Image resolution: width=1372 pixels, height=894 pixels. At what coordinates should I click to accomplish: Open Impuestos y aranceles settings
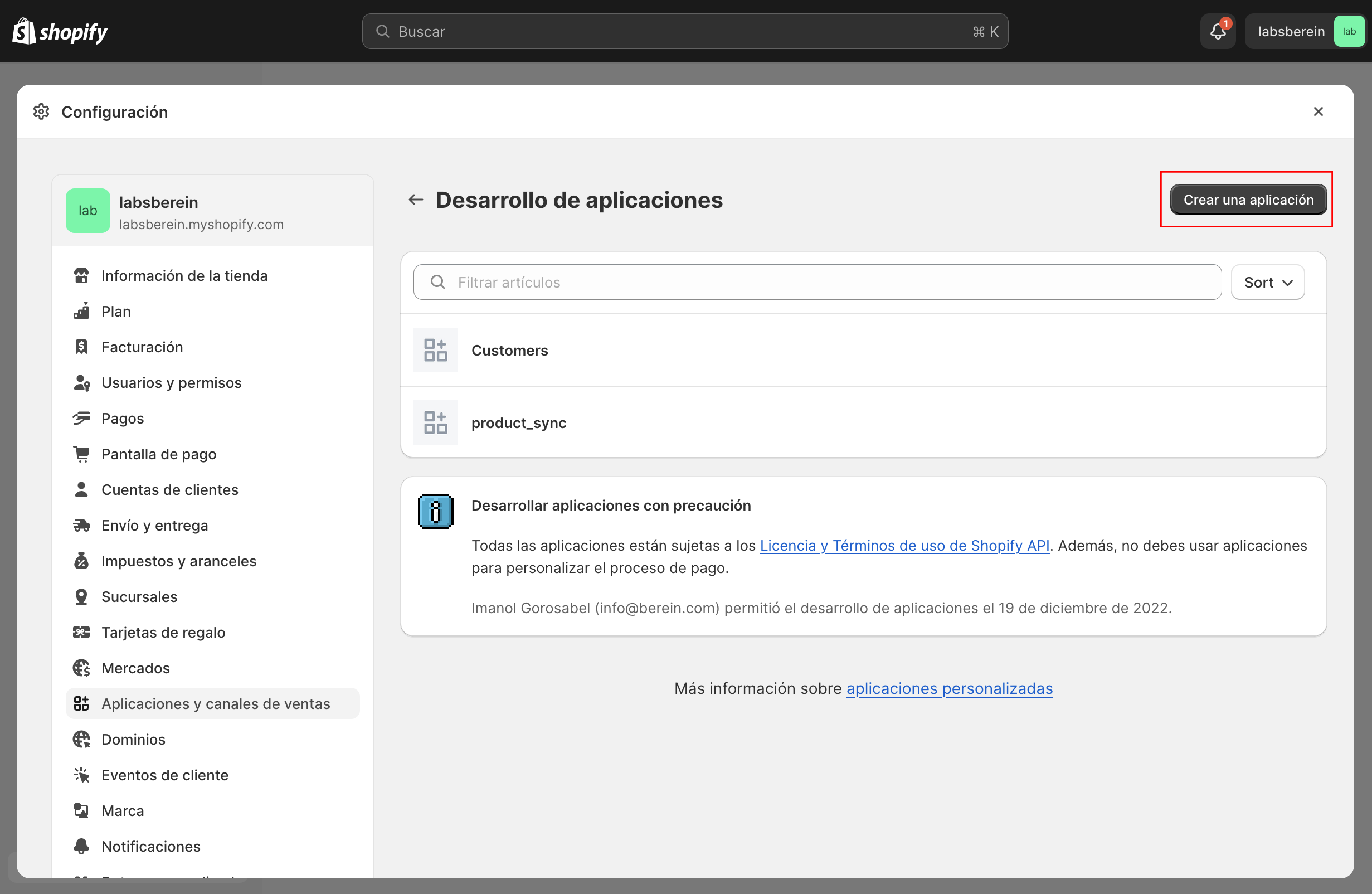coord(179,561)
